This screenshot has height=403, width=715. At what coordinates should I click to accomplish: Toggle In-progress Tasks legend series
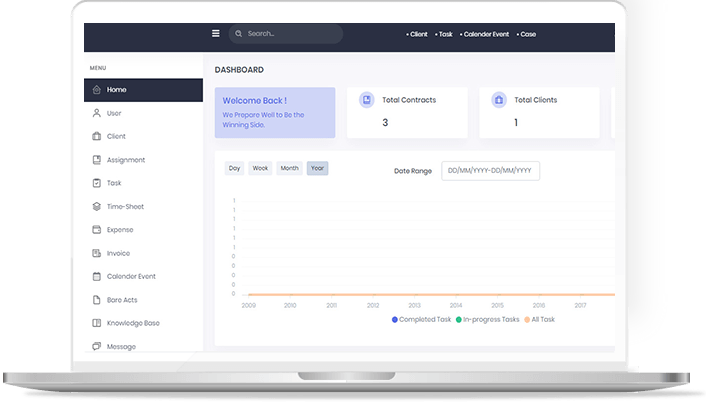488,319
